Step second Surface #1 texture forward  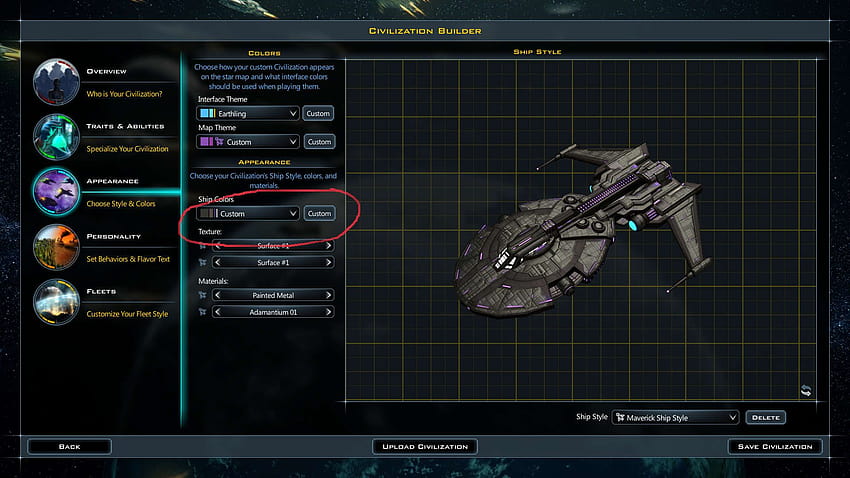tap(328, 262)
